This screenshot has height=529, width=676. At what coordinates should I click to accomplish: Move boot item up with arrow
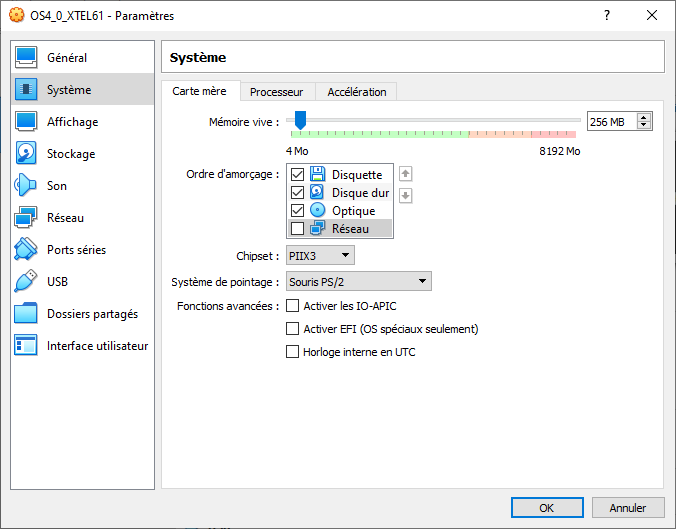tap(406, 174)
